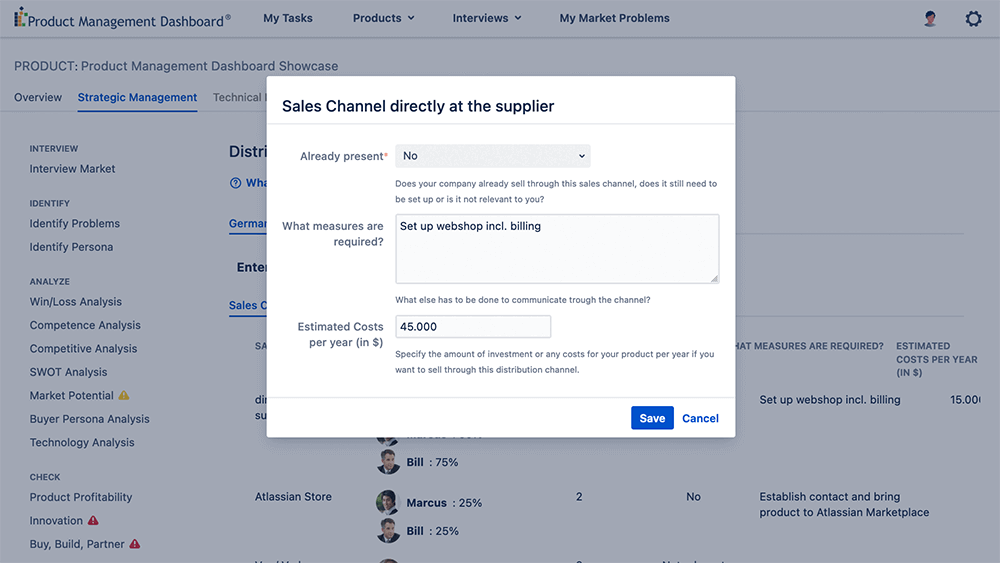Click the dialog title Sales Channel directly at the supplier

point(418,106)
